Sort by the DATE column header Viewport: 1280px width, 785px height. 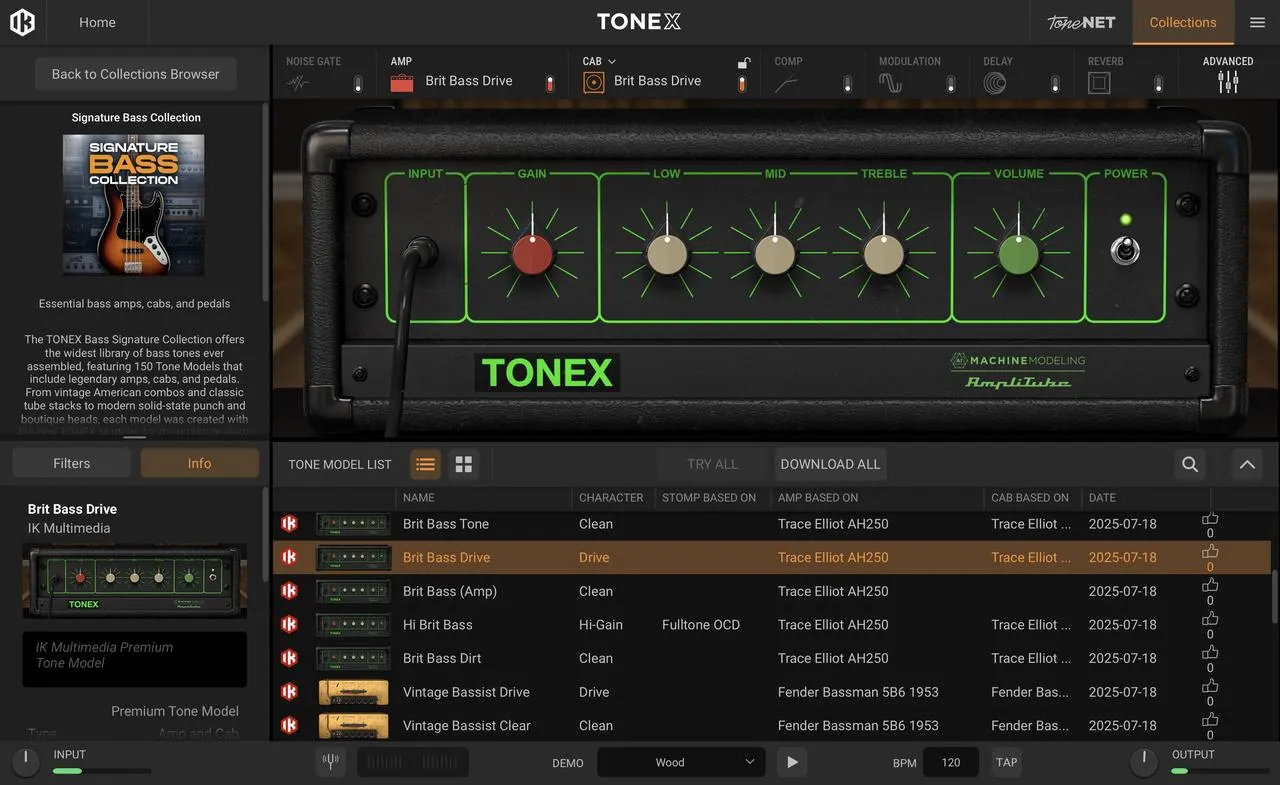[x=1102, y=497]
